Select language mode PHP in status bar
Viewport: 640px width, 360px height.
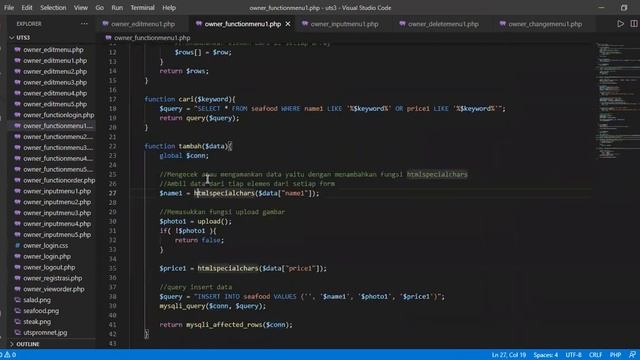point(616,355)
